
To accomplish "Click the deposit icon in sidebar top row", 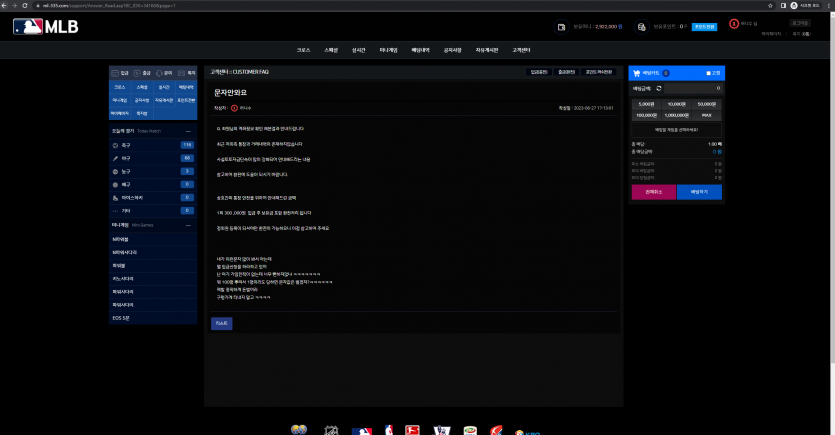I will 115,73.
